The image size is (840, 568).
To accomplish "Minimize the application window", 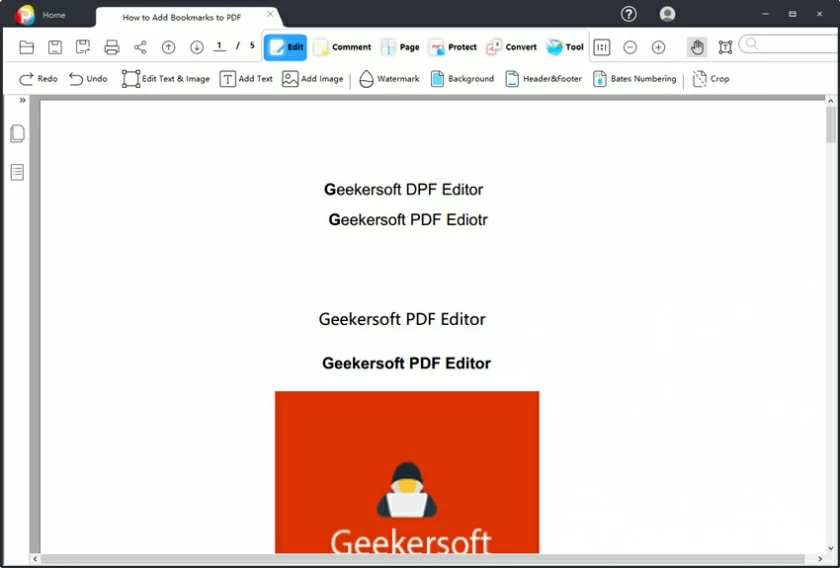I will pos(766,14).
